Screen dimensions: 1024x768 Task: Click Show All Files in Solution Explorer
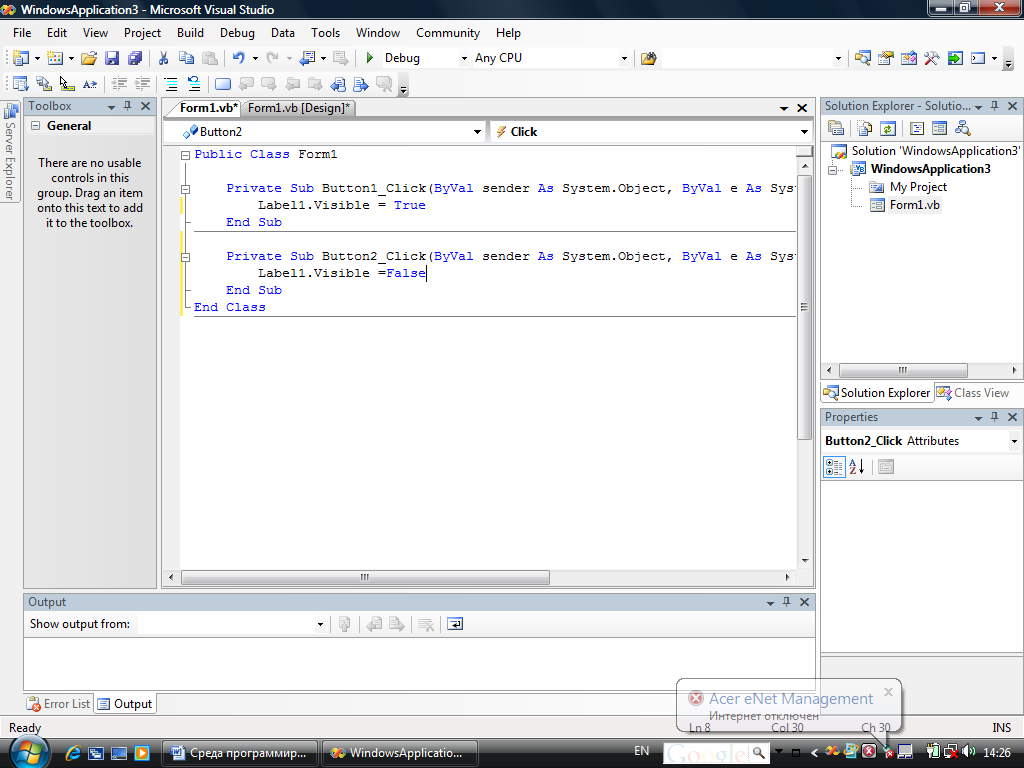(865, 128)
